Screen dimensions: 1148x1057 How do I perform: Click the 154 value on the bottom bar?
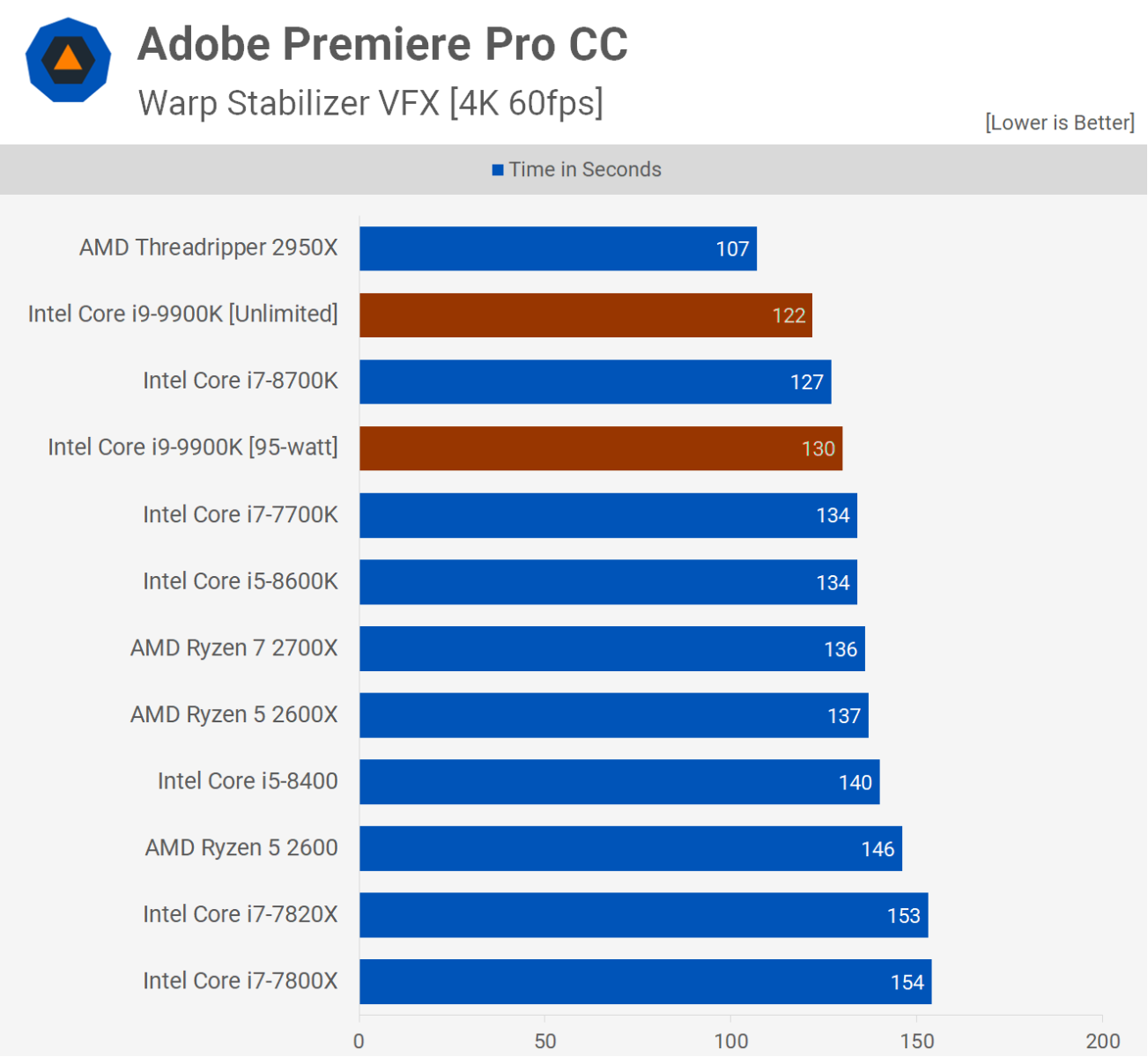click(x=907, y=983)
